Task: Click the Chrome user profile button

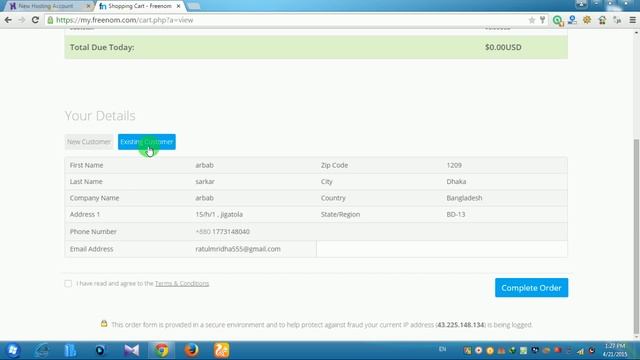Action: [x=581, y=4]
